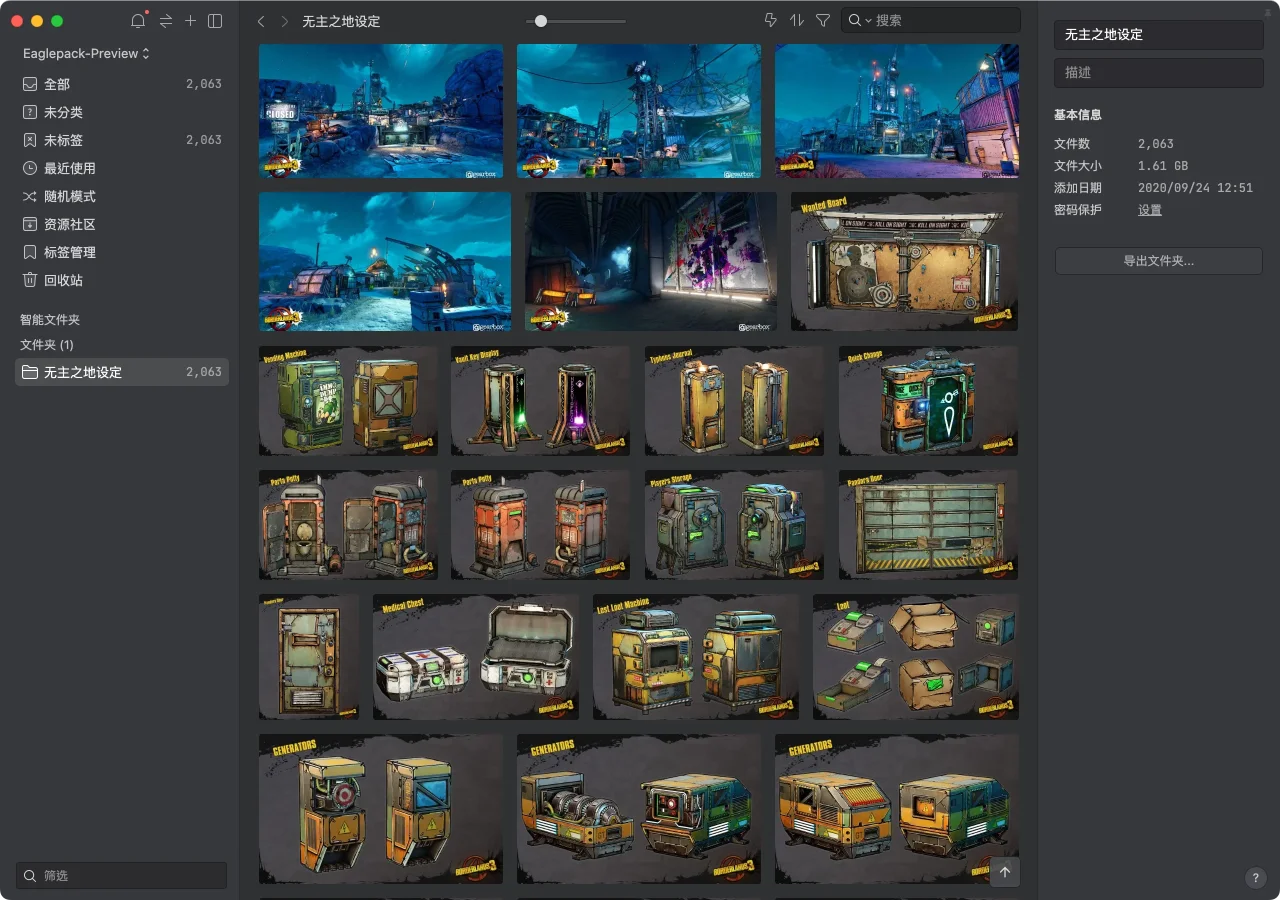The height and width of the screenshot is (900, 1280).
Task: Click the folder icon beside 无主之地设定
Action: [30, 372]
